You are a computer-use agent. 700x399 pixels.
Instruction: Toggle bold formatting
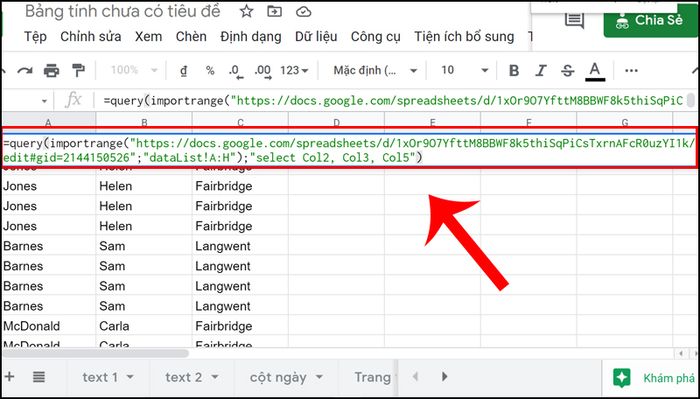(514, 70)
